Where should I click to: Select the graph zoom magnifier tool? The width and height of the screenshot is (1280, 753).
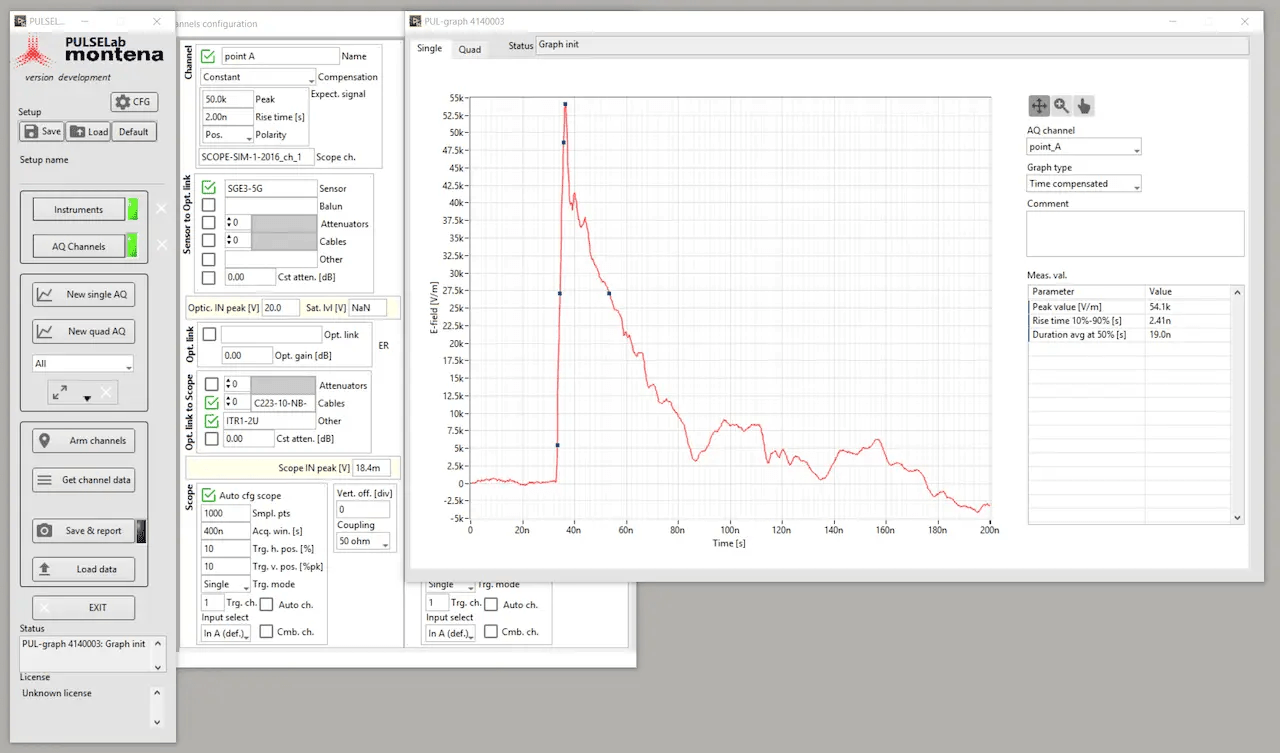(x=1061, y=106)
